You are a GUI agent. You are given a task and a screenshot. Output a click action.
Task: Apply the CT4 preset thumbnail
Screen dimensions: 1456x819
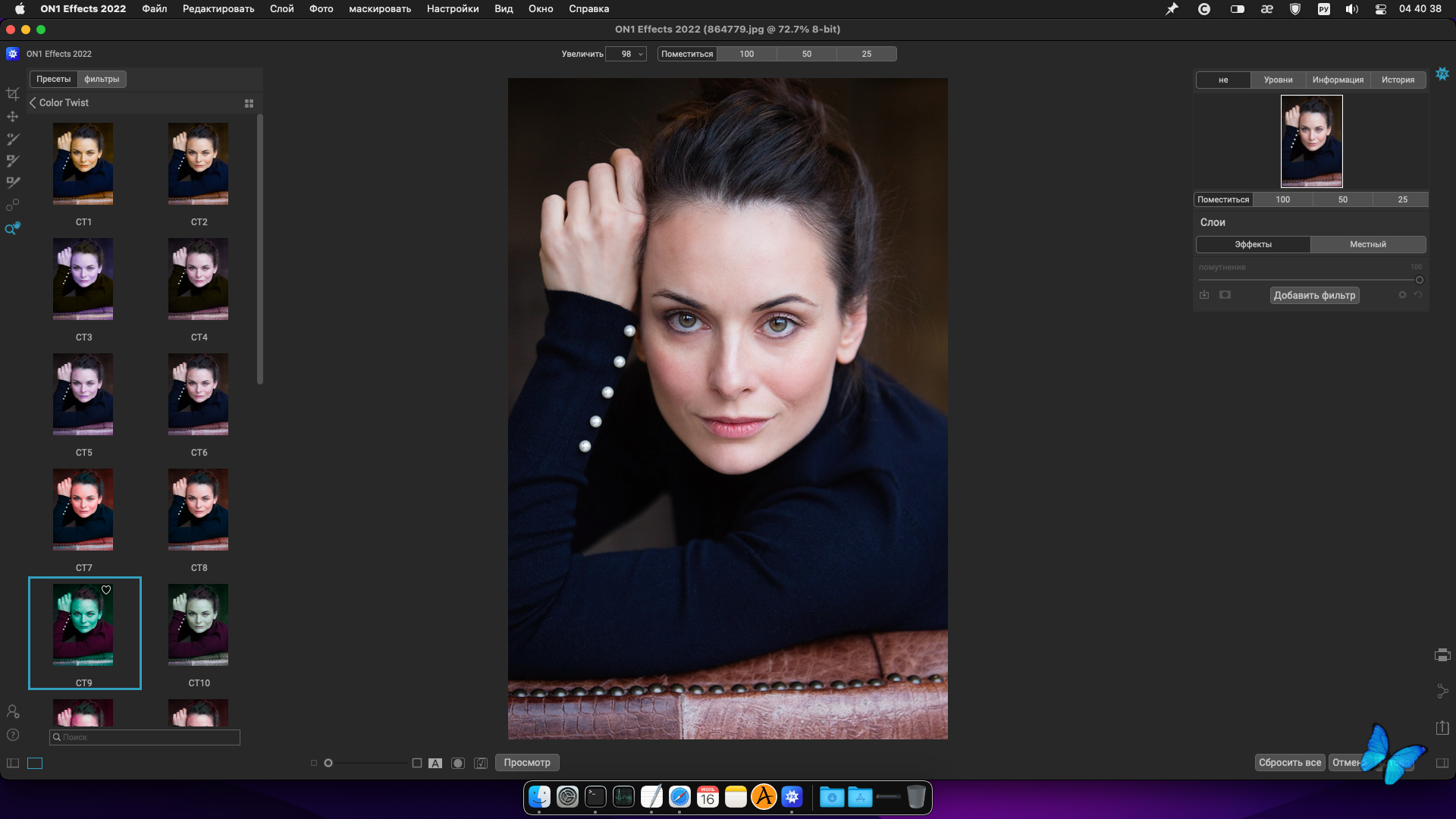click(x=199, y=279)
